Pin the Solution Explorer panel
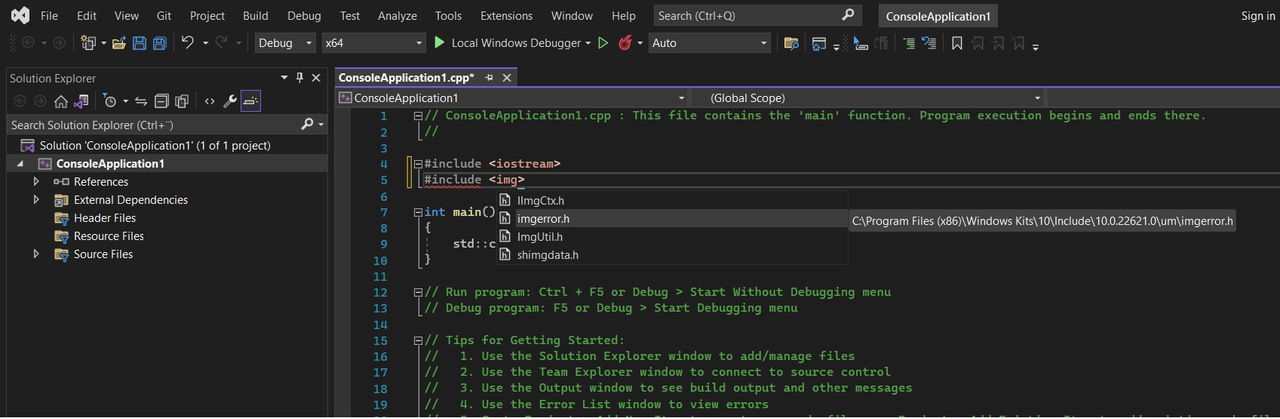The width and height of the screenshot is (1280, 419). [300, 78]
